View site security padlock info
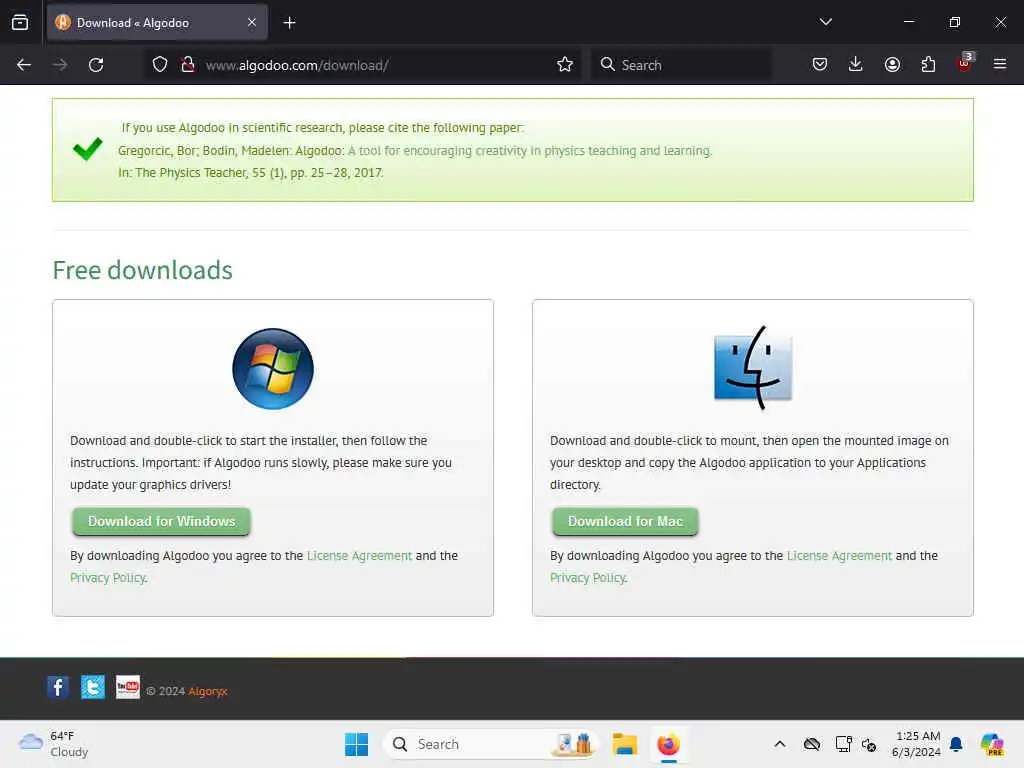Screen dimensions: 1024x768 tap(188, 65)
